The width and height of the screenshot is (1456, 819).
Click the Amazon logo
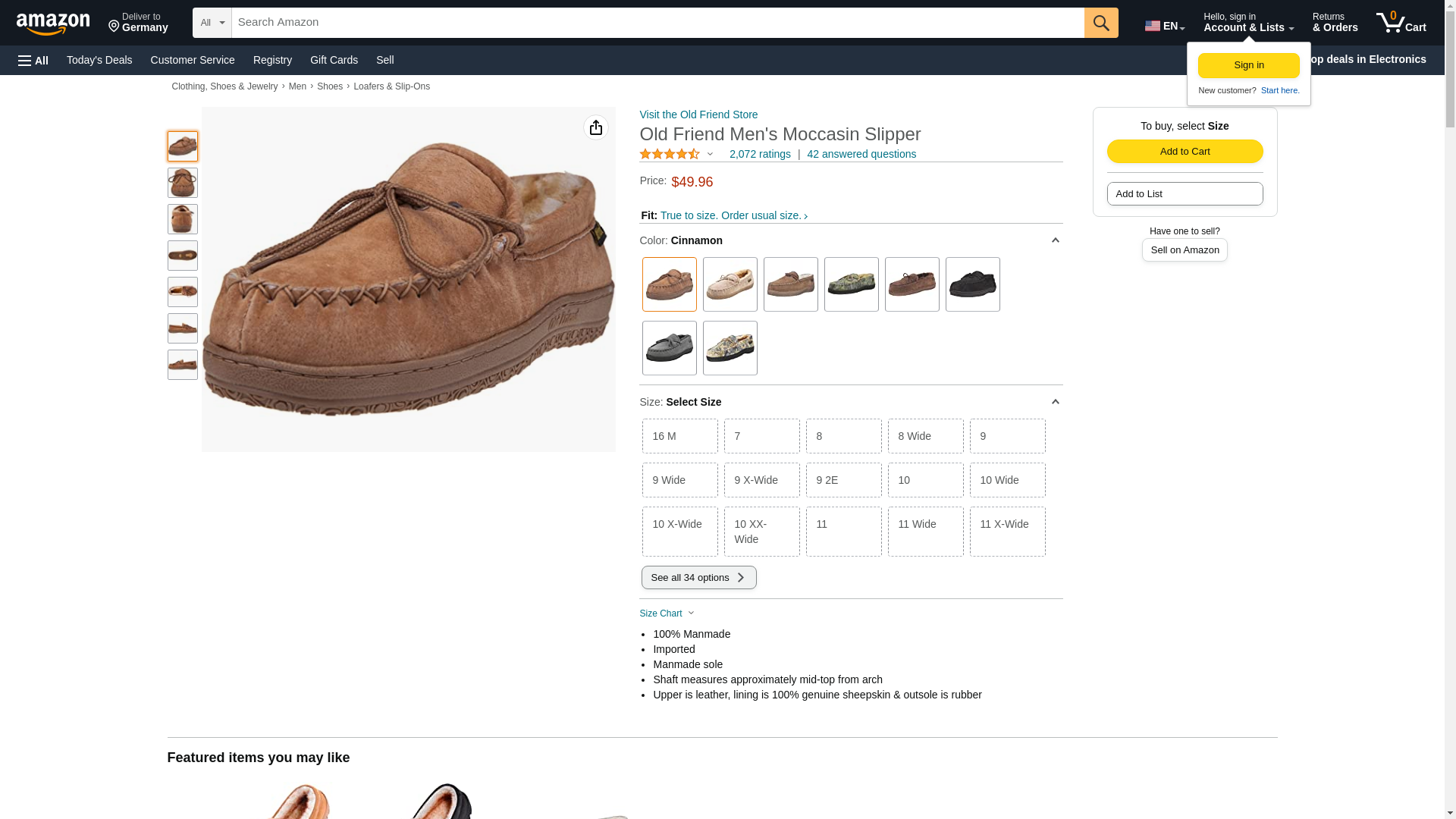tap(53, 24)
